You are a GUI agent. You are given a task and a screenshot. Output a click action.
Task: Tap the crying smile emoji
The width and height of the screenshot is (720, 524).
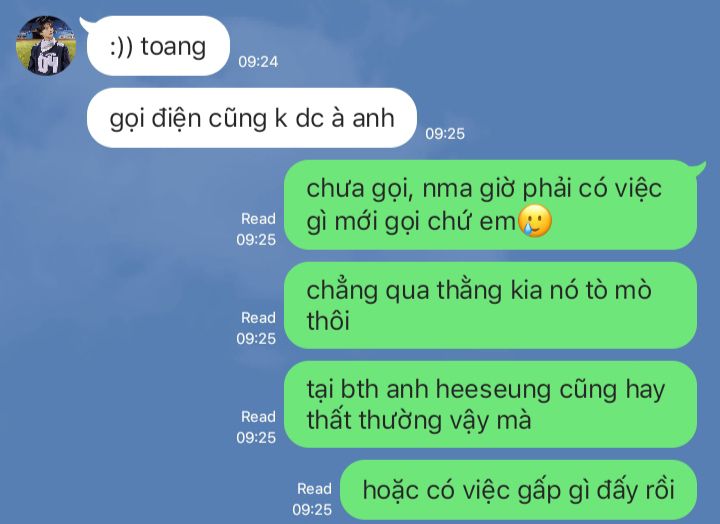534,221
